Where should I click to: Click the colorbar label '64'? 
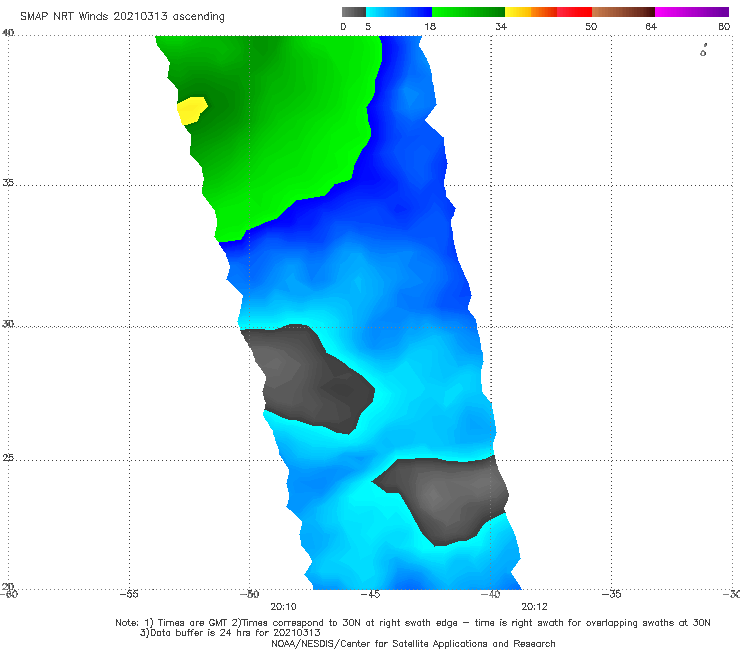651,26
